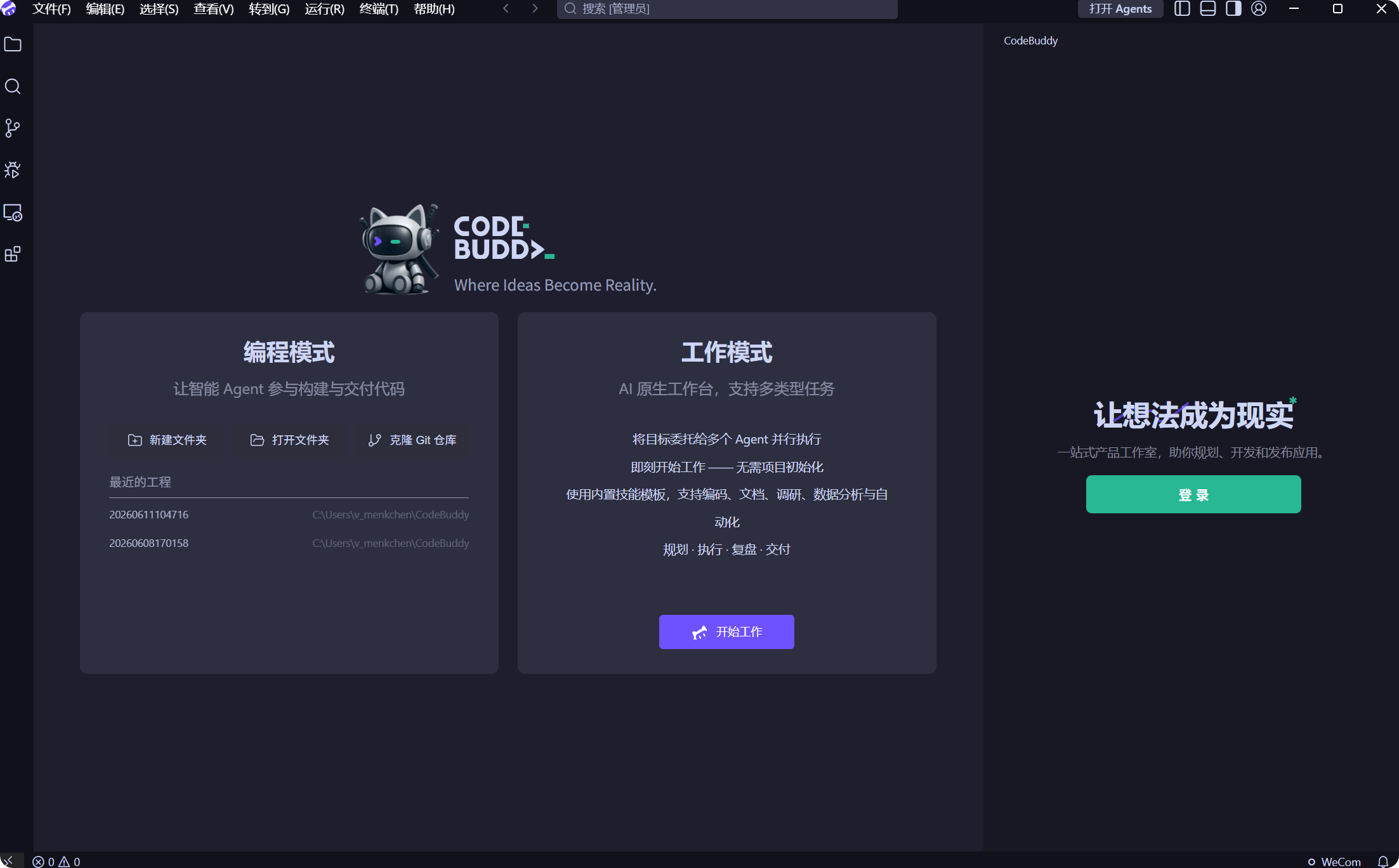Click Where Ideas Become Reality tagline
The height and width of the screenshot is (868, 1399).
(x=555, y=286)
